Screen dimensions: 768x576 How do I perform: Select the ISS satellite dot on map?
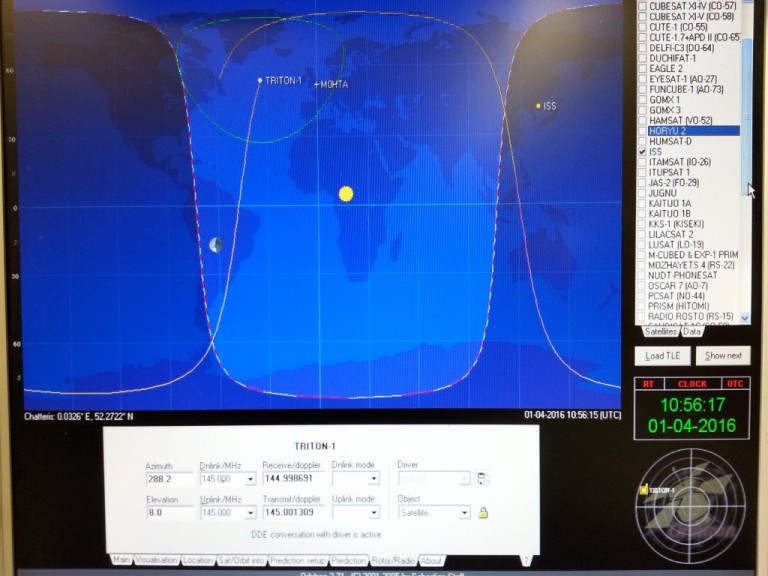[x=538, y=105]
